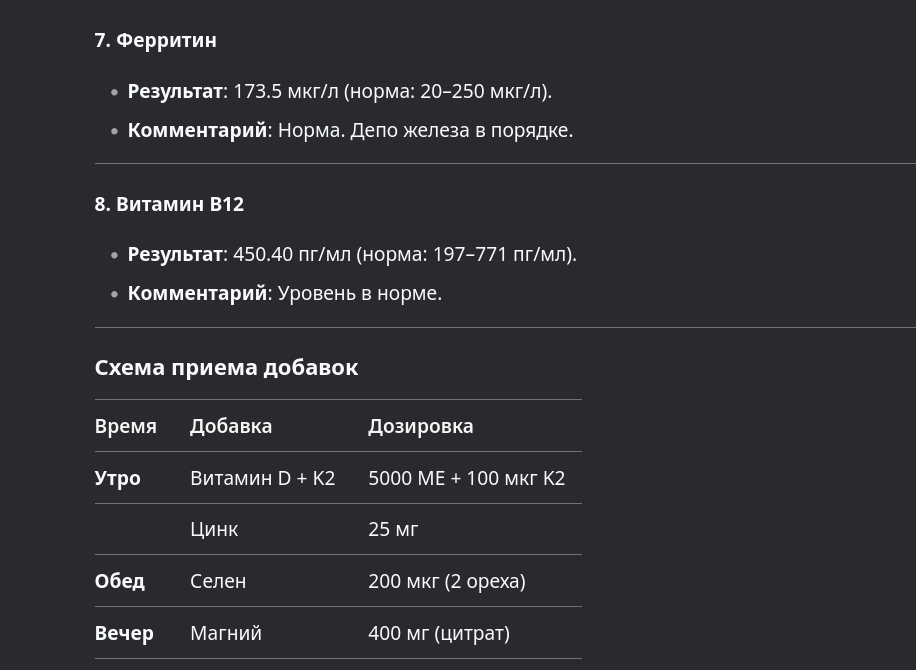
Task: Click the Селен table cell
Action: click(x=218, y=581)
